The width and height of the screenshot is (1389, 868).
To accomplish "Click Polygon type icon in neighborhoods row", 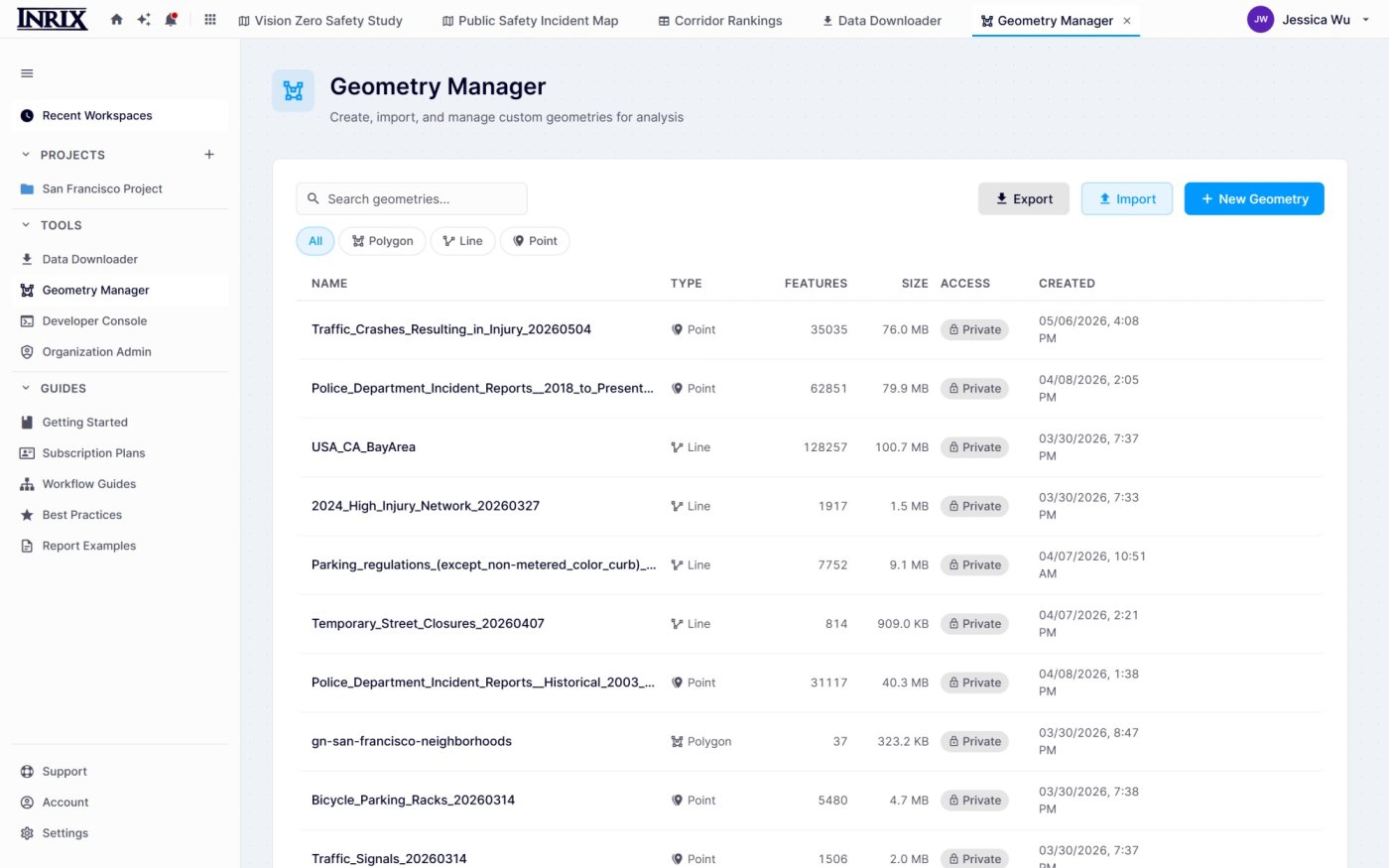I will pyautogui.click(x=677, y=741).
